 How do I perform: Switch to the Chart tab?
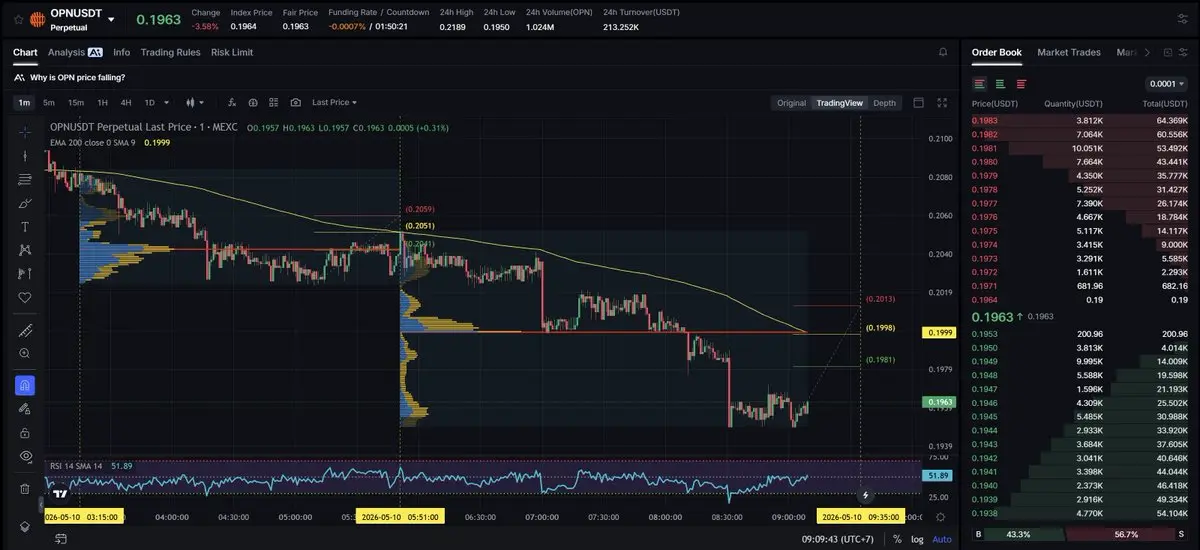[25, 52]
